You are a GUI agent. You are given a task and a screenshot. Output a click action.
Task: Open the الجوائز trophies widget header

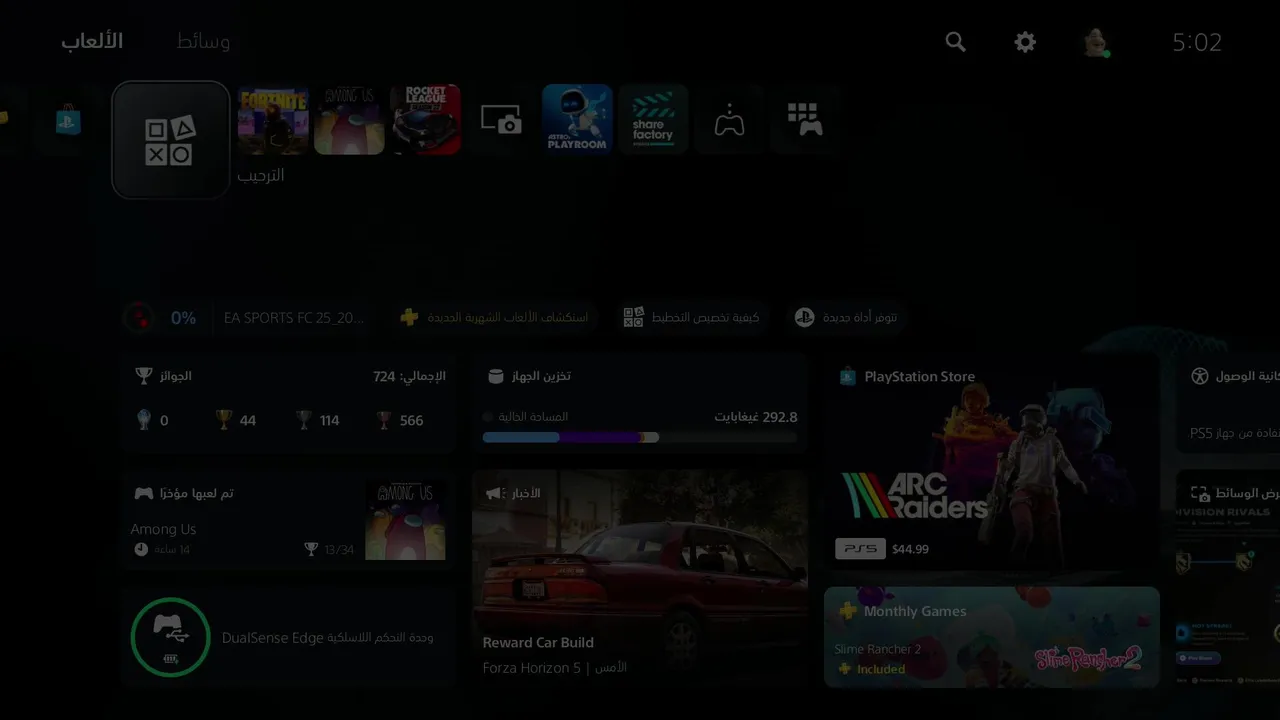coord(163,376)
